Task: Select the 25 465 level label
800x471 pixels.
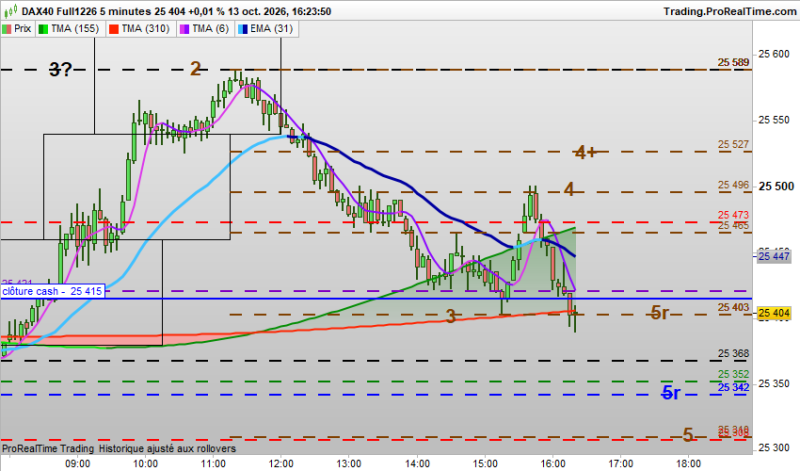Action: [733, 226]
